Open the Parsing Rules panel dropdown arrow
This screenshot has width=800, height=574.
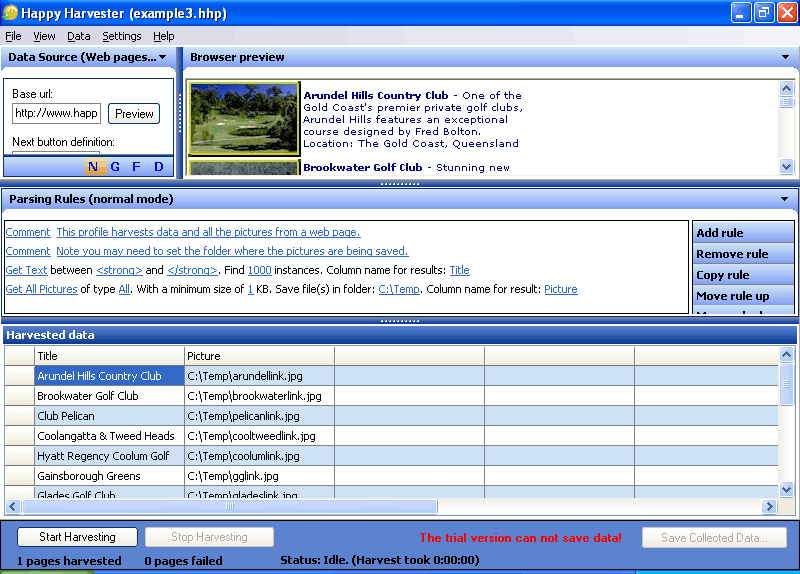tap(785, 199)
